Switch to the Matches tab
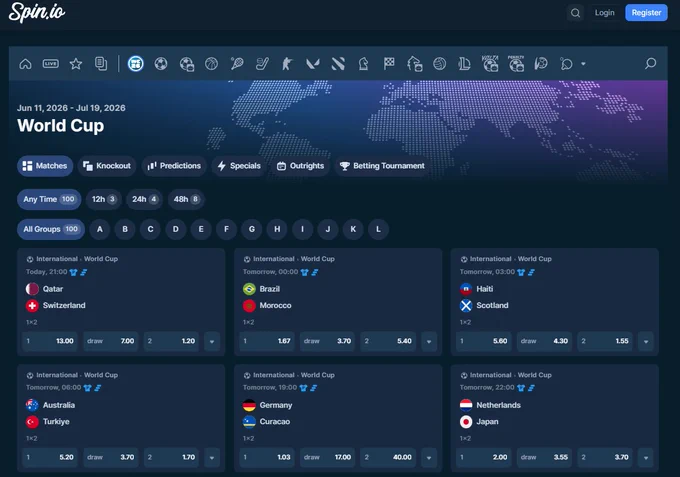680x477 pixels. coord(45,166)
